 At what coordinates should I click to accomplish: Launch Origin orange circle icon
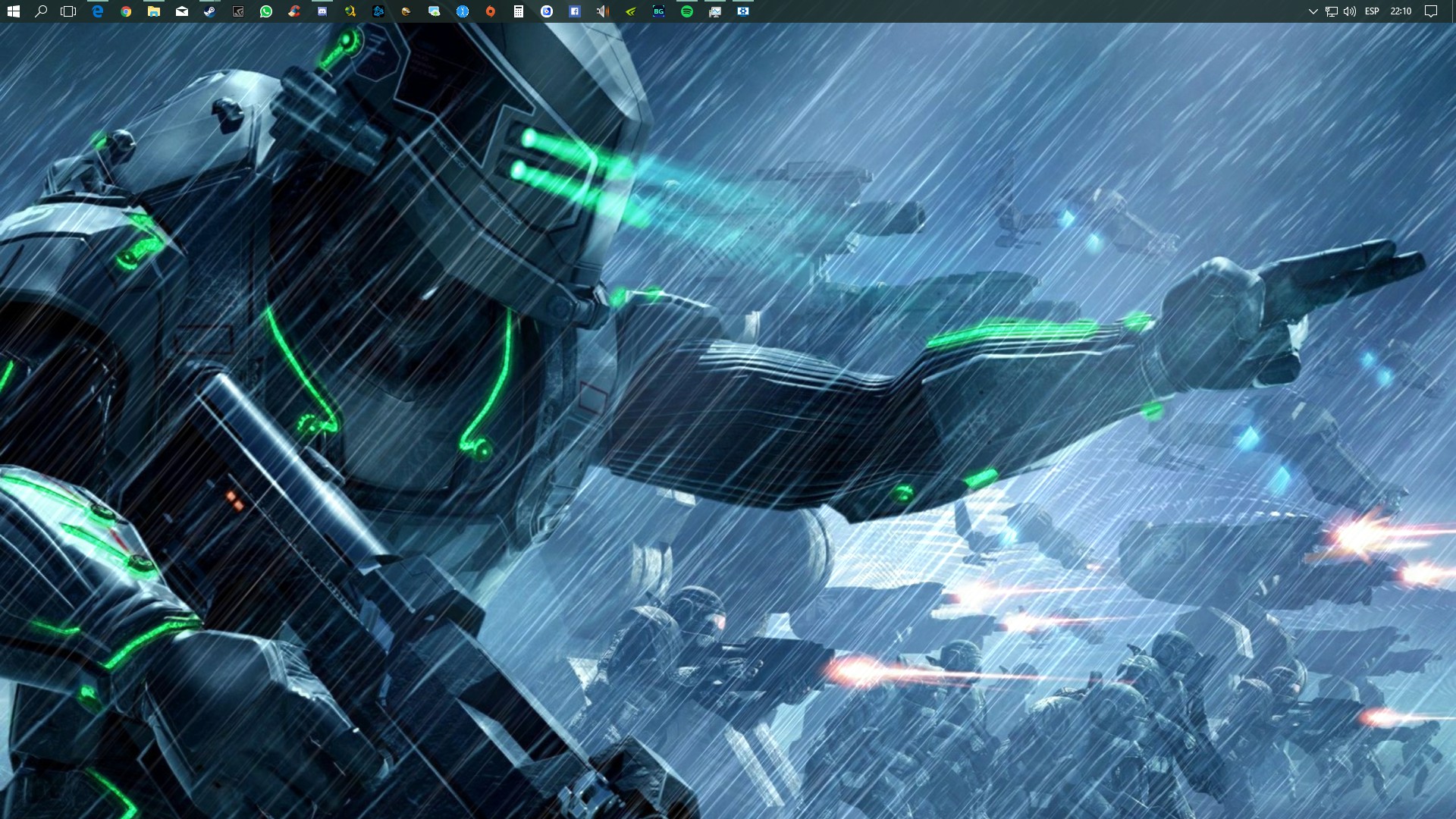point(491,11)
